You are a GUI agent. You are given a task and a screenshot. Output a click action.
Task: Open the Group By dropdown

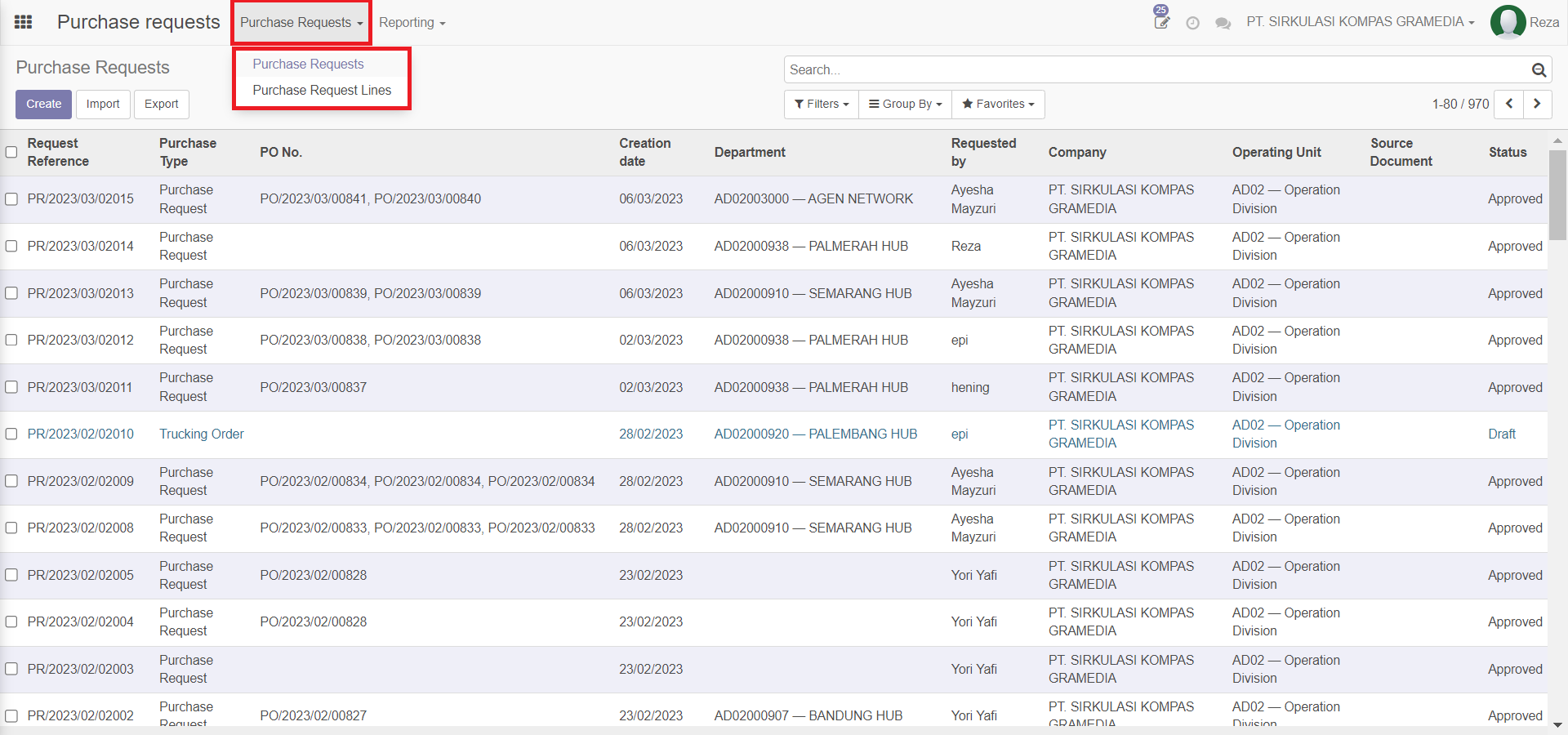(905, 104)
